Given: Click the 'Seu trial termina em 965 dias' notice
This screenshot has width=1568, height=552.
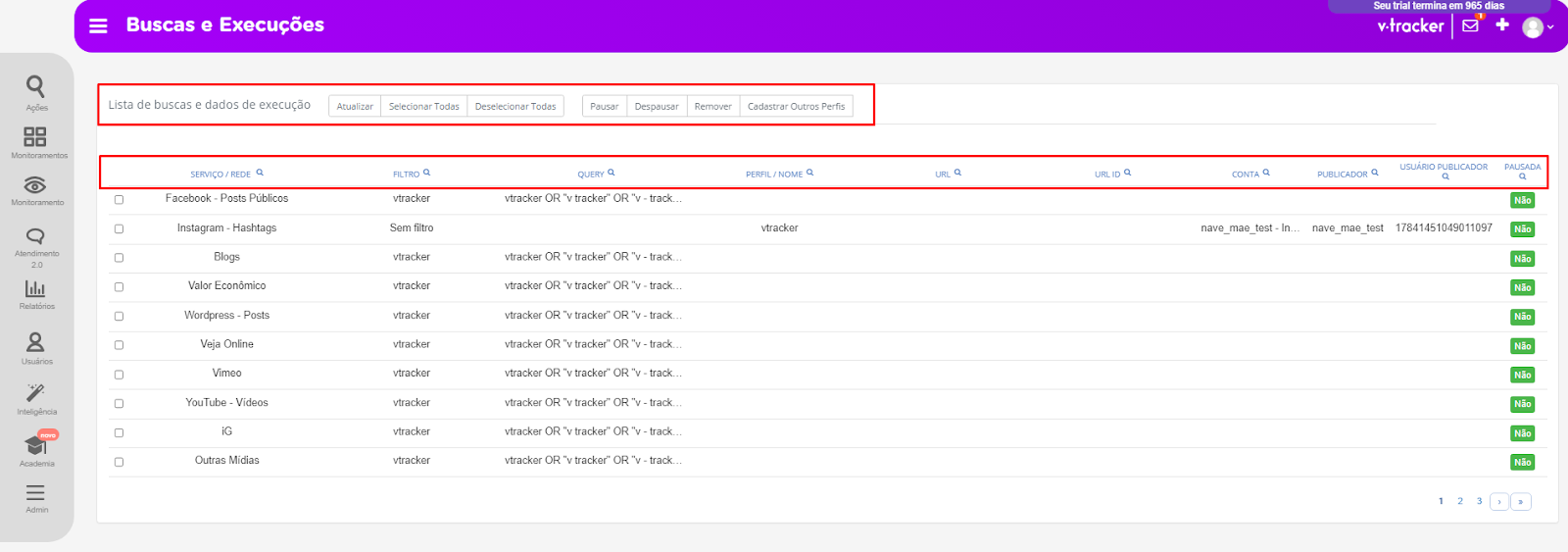Looking at the screenshot, I should tap(1439, 6).
